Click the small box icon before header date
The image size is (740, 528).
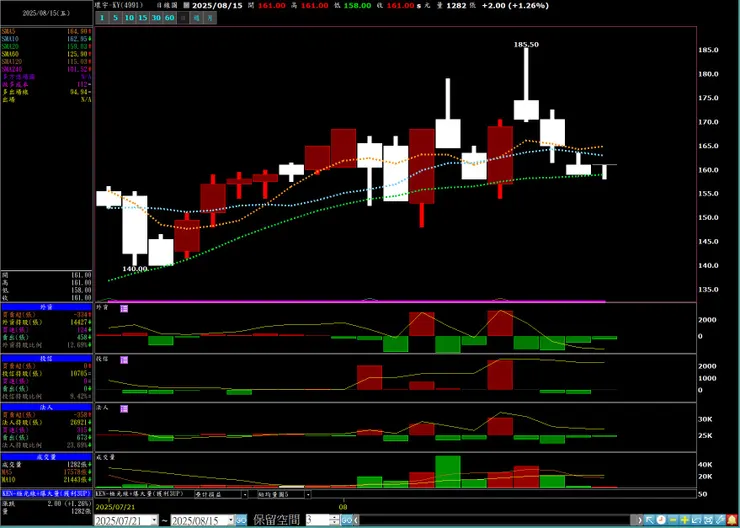point(185,6)
